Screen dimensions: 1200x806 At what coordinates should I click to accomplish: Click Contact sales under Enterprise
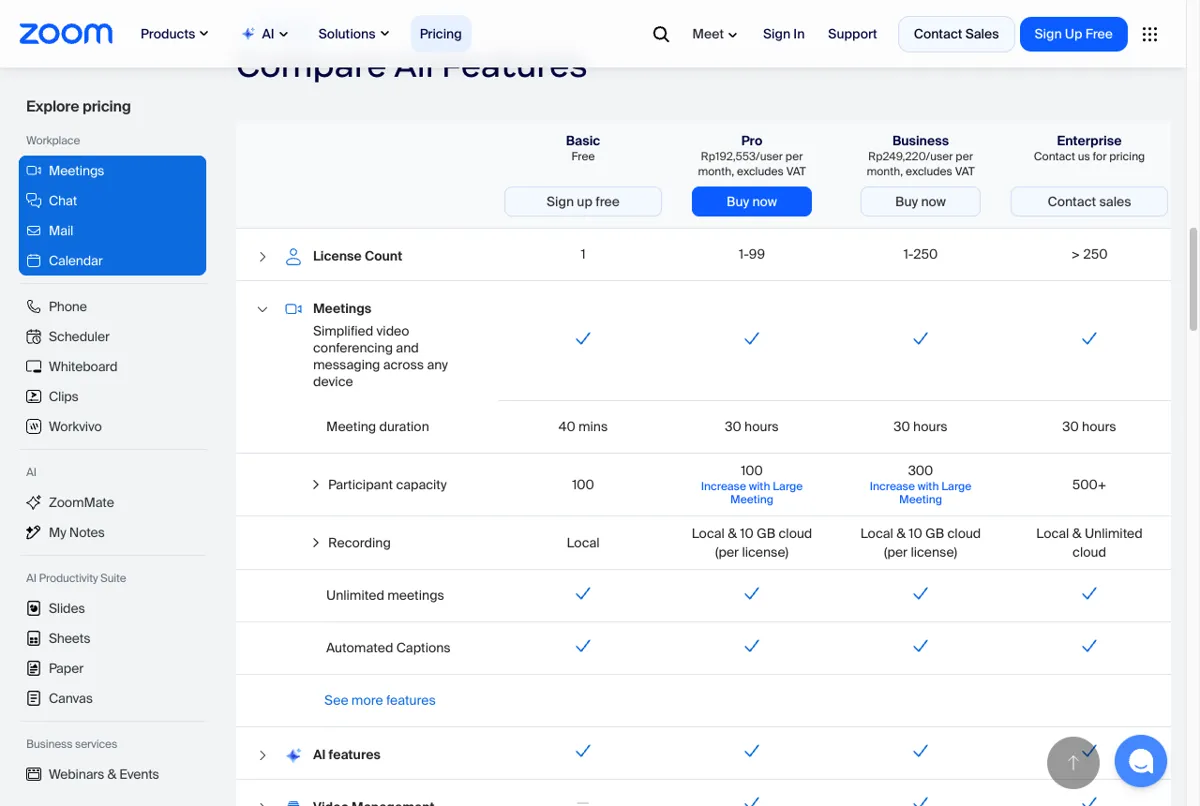(x=1089, y=201)
